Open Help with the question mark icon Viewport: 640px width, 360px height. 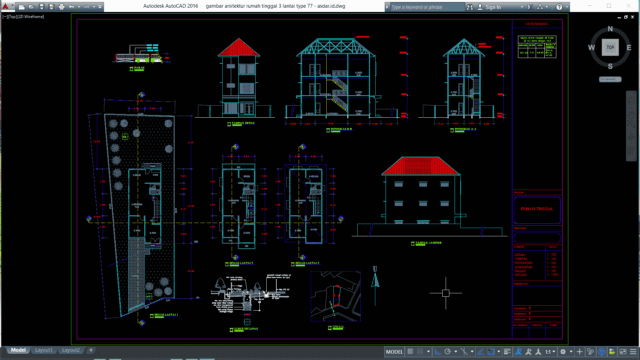[559, 7]
